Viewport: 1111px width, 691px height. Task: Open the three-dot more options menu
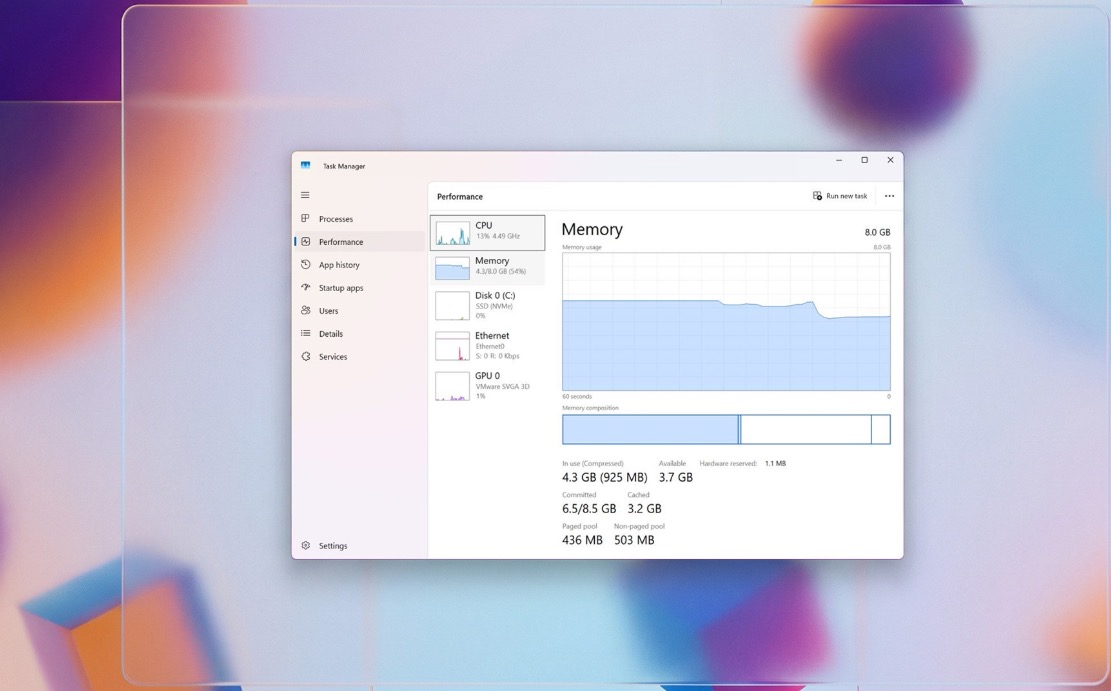pyautogui.click(x=889, y=196)
